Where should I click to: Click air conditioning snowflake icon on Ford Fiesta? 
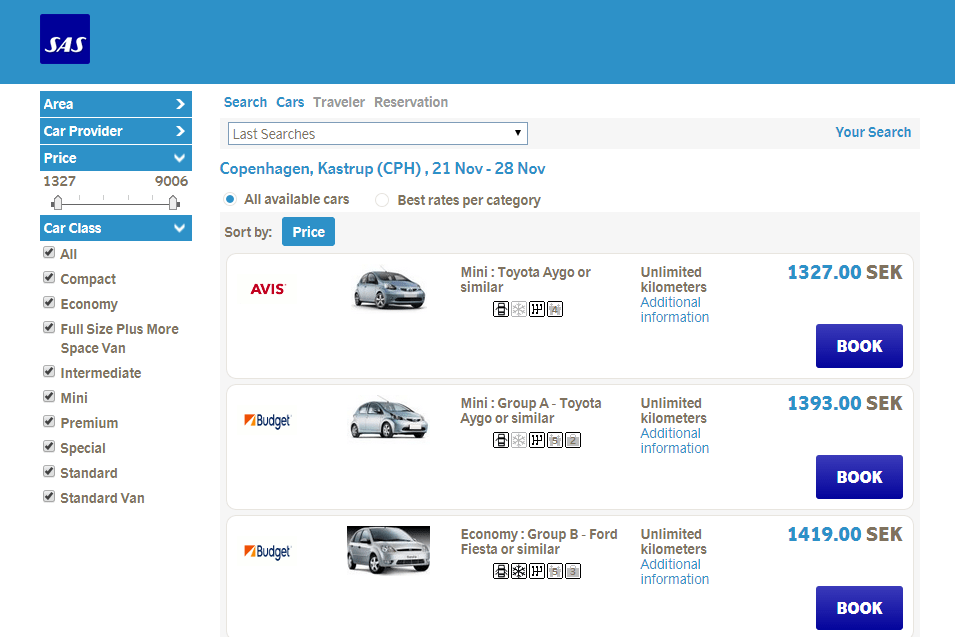[519, 572]
